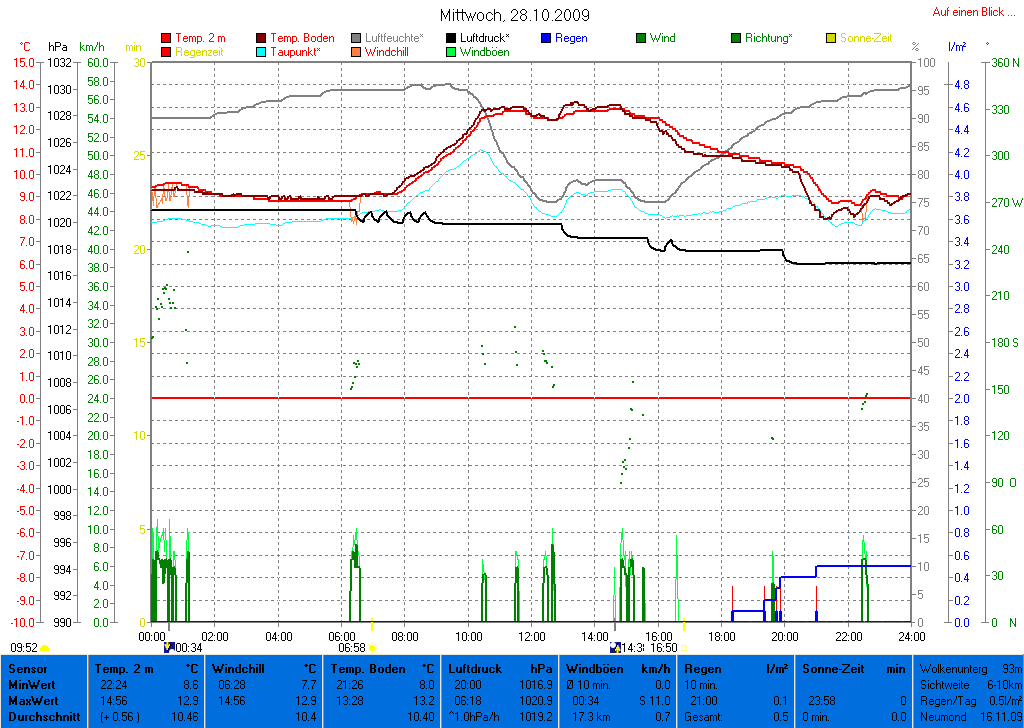Select the gray Luftfeuchte legend square
1024x728 pixels.
click(x=356, y=38)
